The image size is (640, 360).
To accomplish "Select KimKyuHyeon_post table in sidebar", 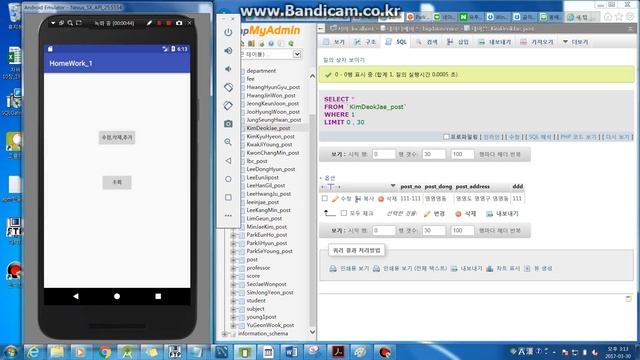I will point(270,136).
